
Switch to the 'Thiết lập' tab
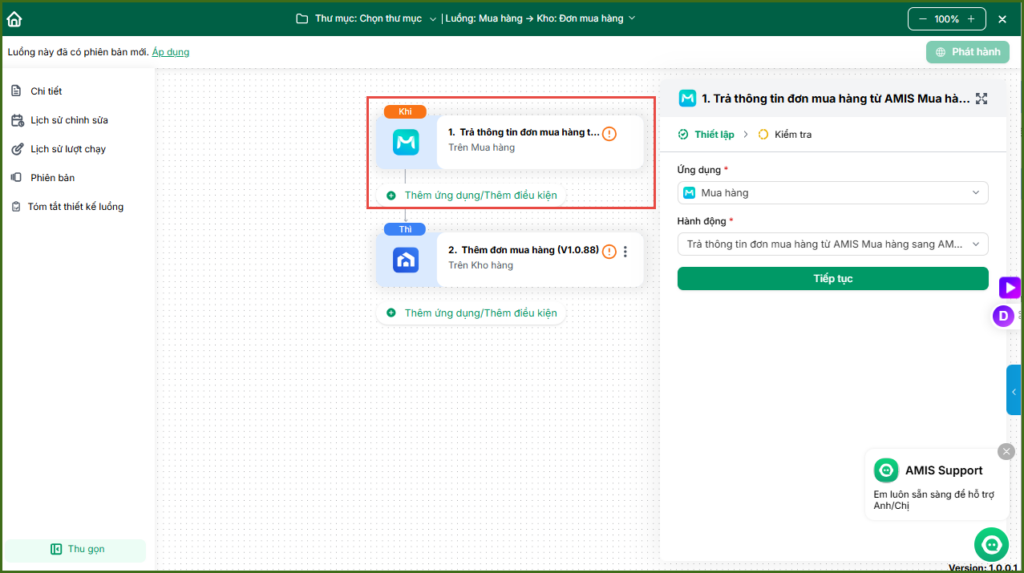click(x=706, y=135)
